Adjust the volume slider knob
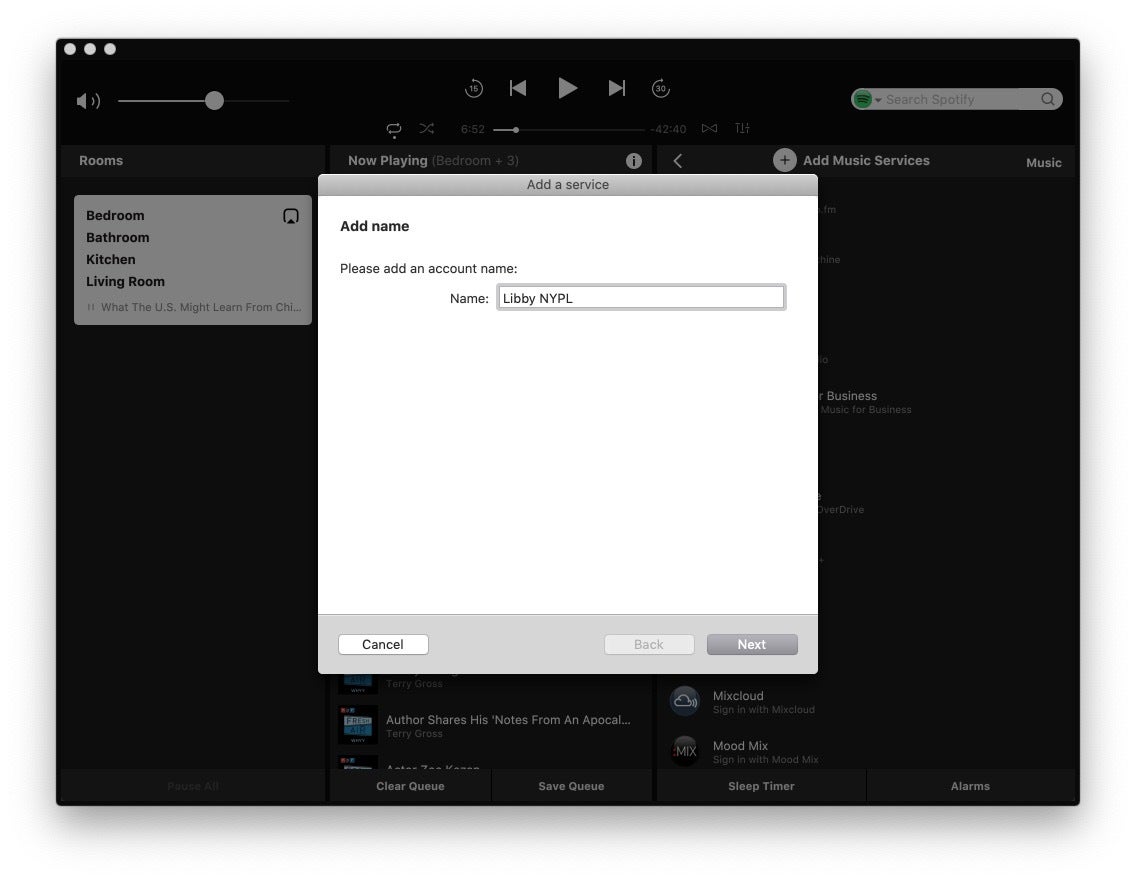1136x880 pixels. (214, 101)
